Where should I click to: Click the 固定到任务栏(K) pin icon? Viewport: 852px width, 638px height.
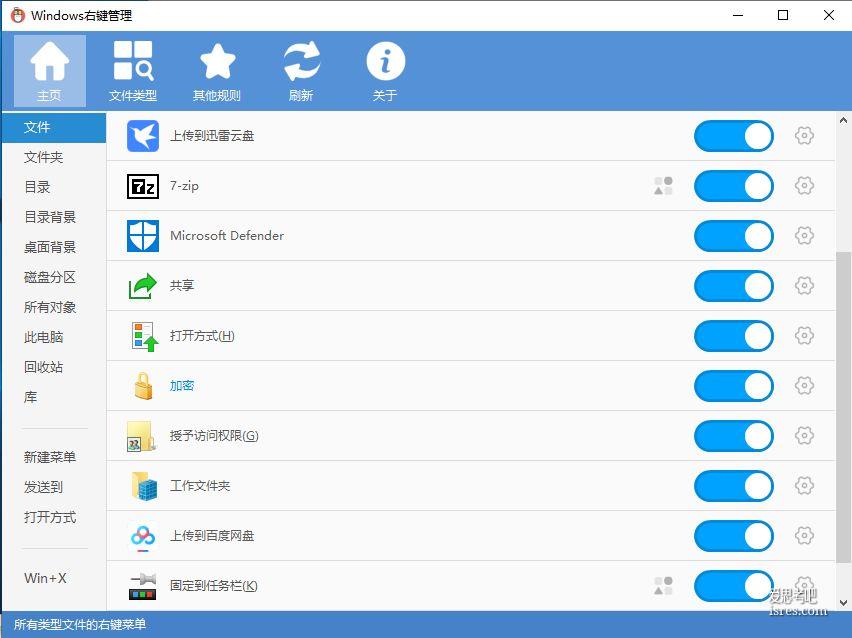pyautogui.click(x=143, y=586)
